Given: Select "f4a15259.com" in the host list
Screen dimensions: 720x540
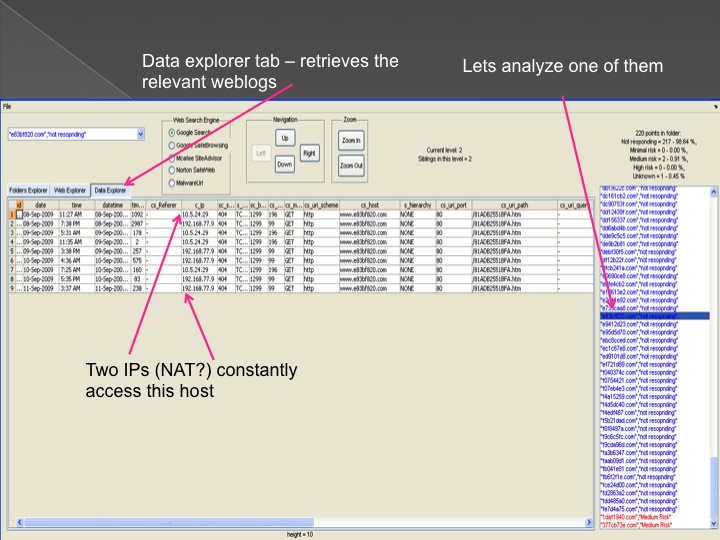Looking at the screenshot, I should [x=639, y=396].
